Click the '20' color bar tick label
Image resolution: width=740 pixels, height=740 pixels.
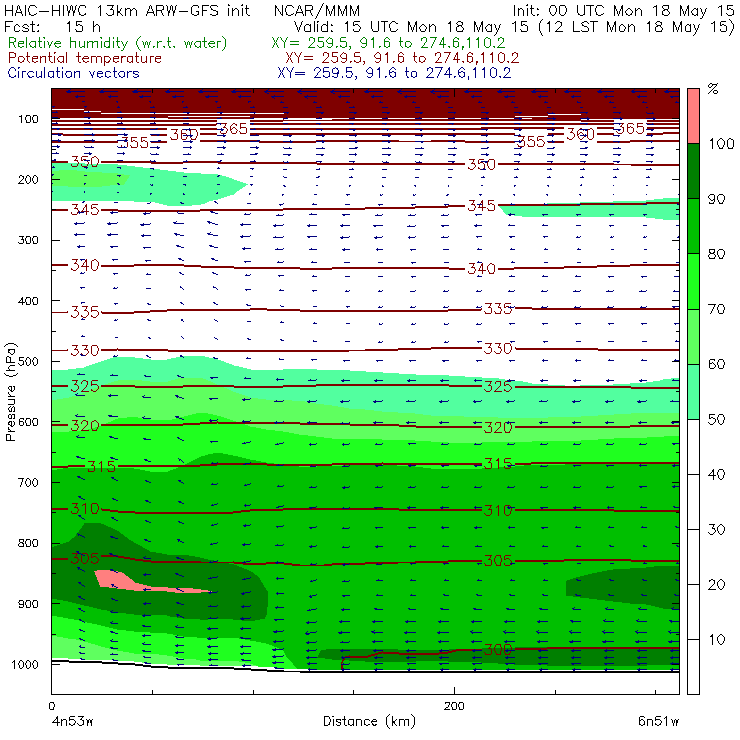[x=716, y=585]
